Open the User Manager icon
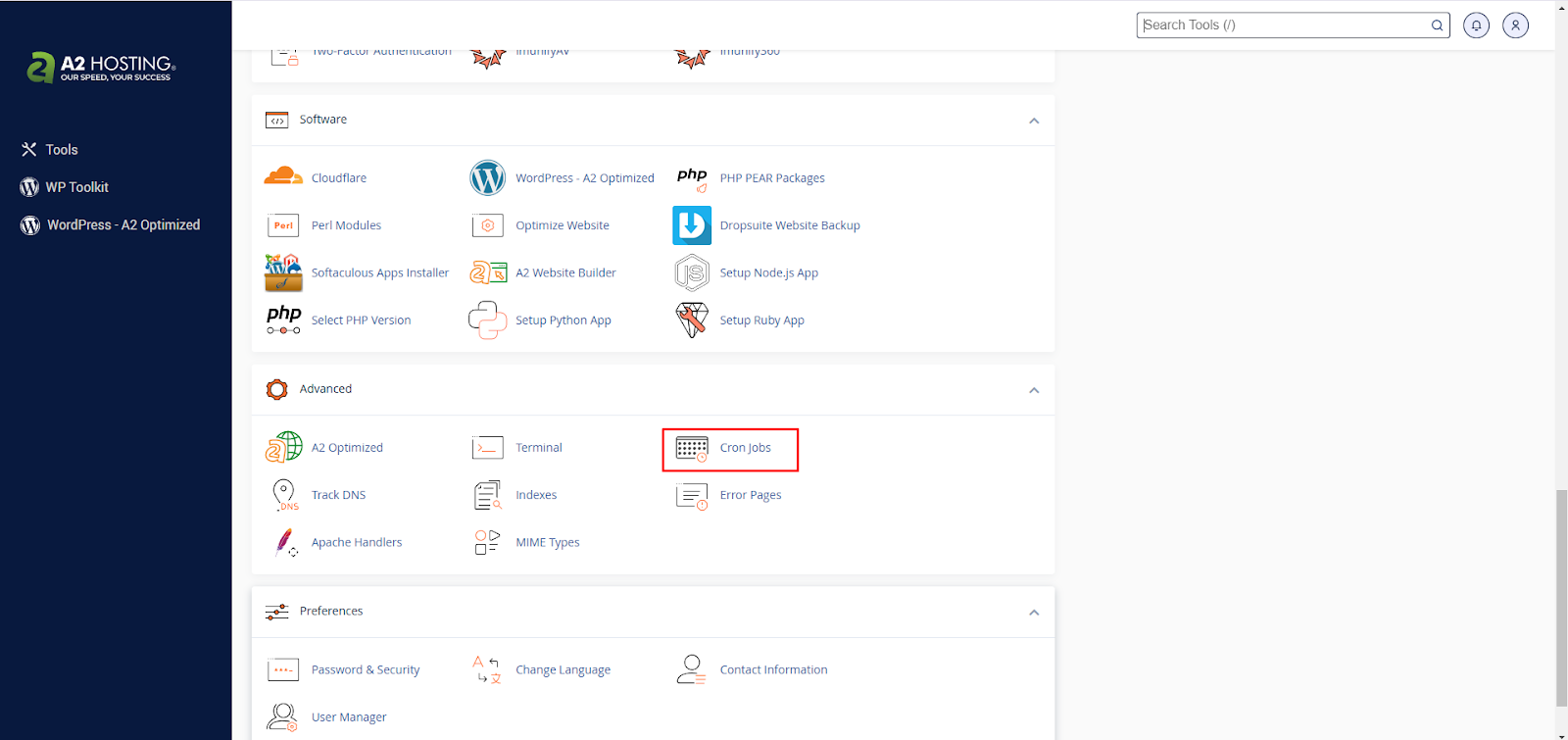 282,716
